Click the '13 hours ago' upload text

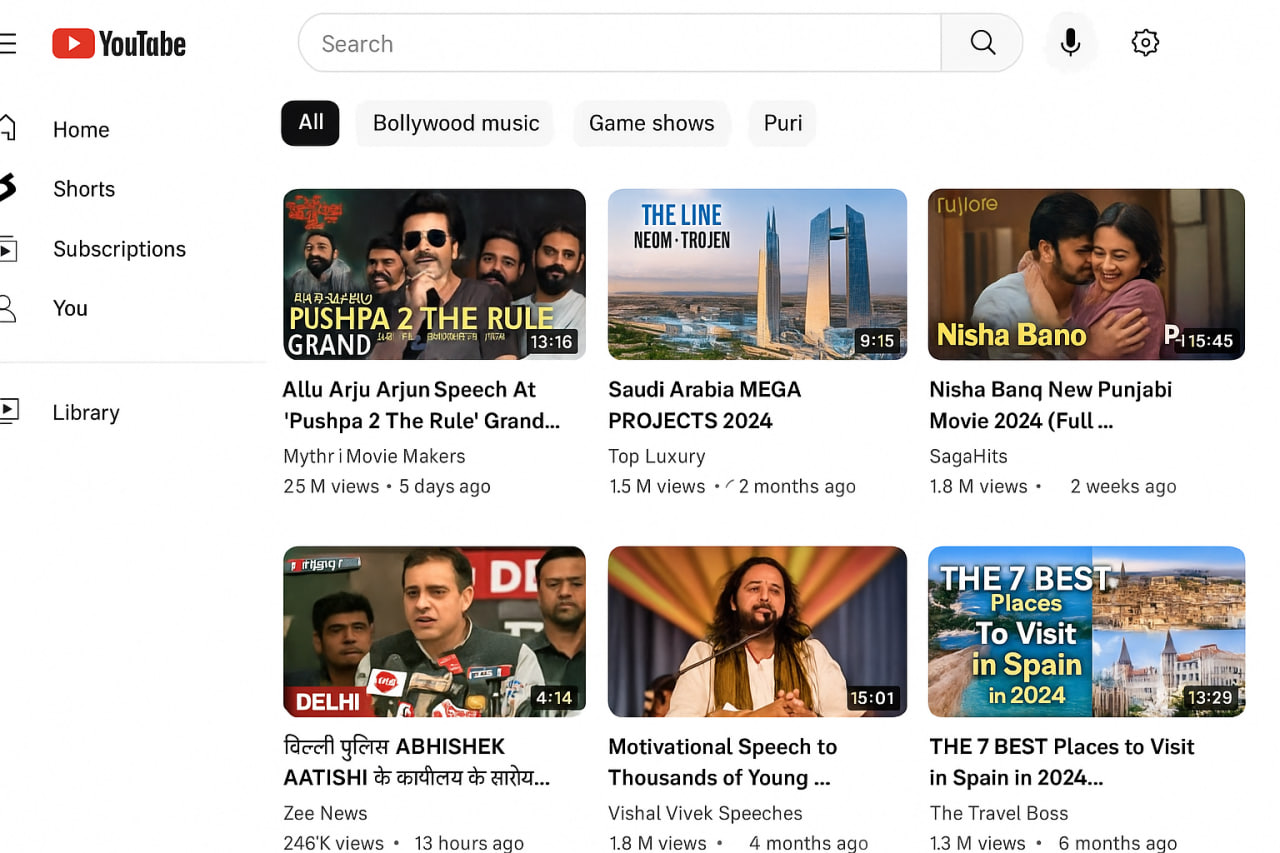click(x=469, y=843)
